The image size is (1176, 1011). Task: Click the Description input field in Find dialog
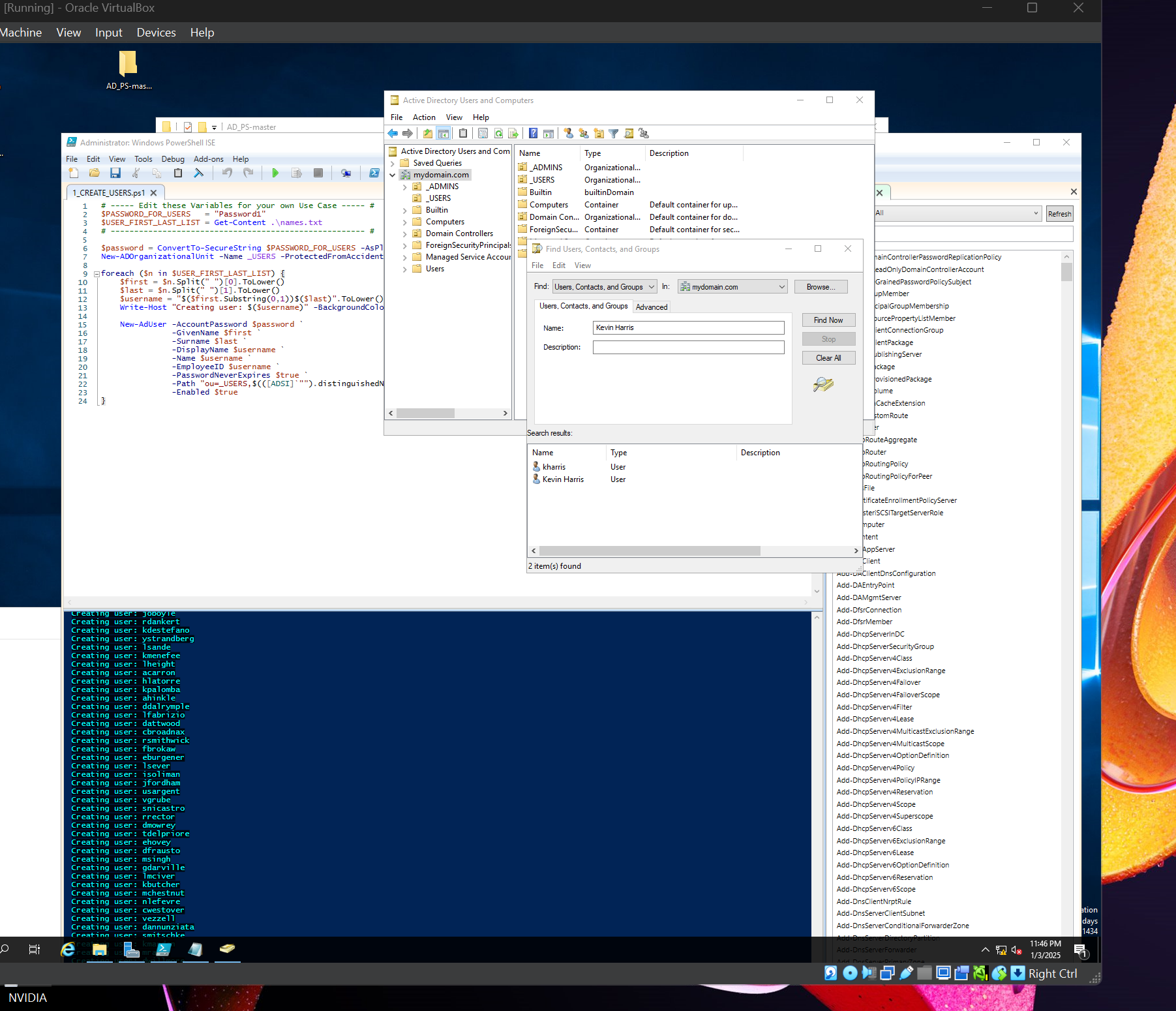click(688, 347)
